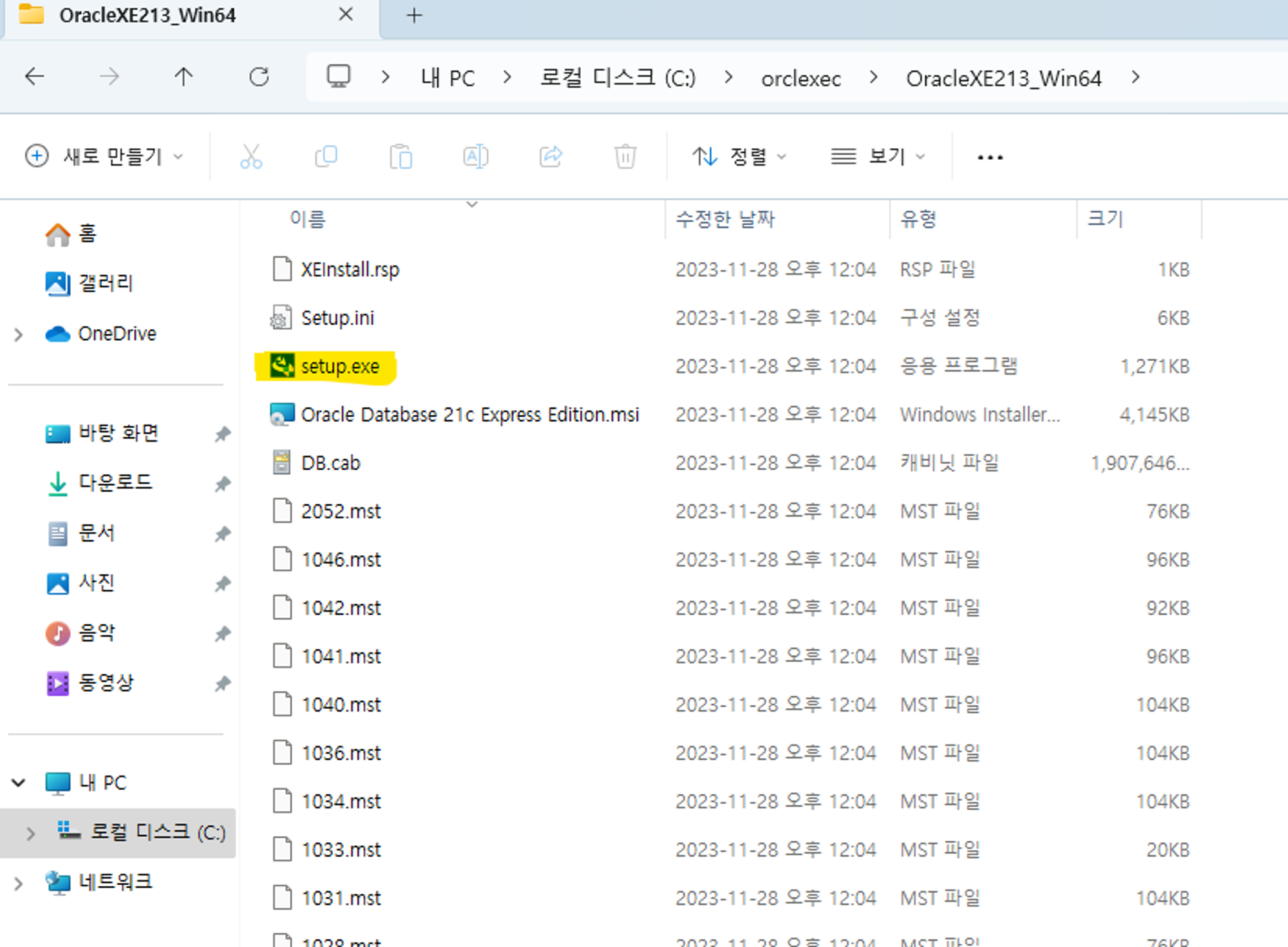This screenshot has height=947, width=1288.
Task: Sort by 크기 (Size) column header
Action: click(x=1105, y=219)
